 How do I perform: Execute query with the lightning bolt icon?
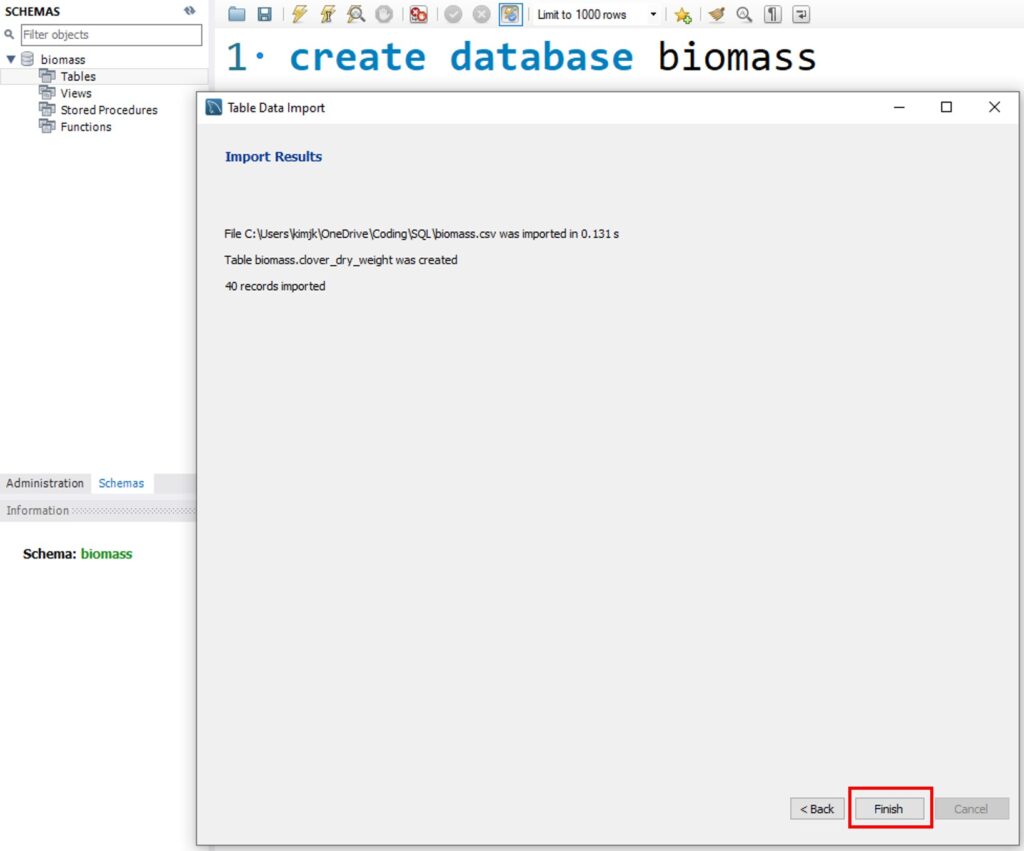coord(299,14)
